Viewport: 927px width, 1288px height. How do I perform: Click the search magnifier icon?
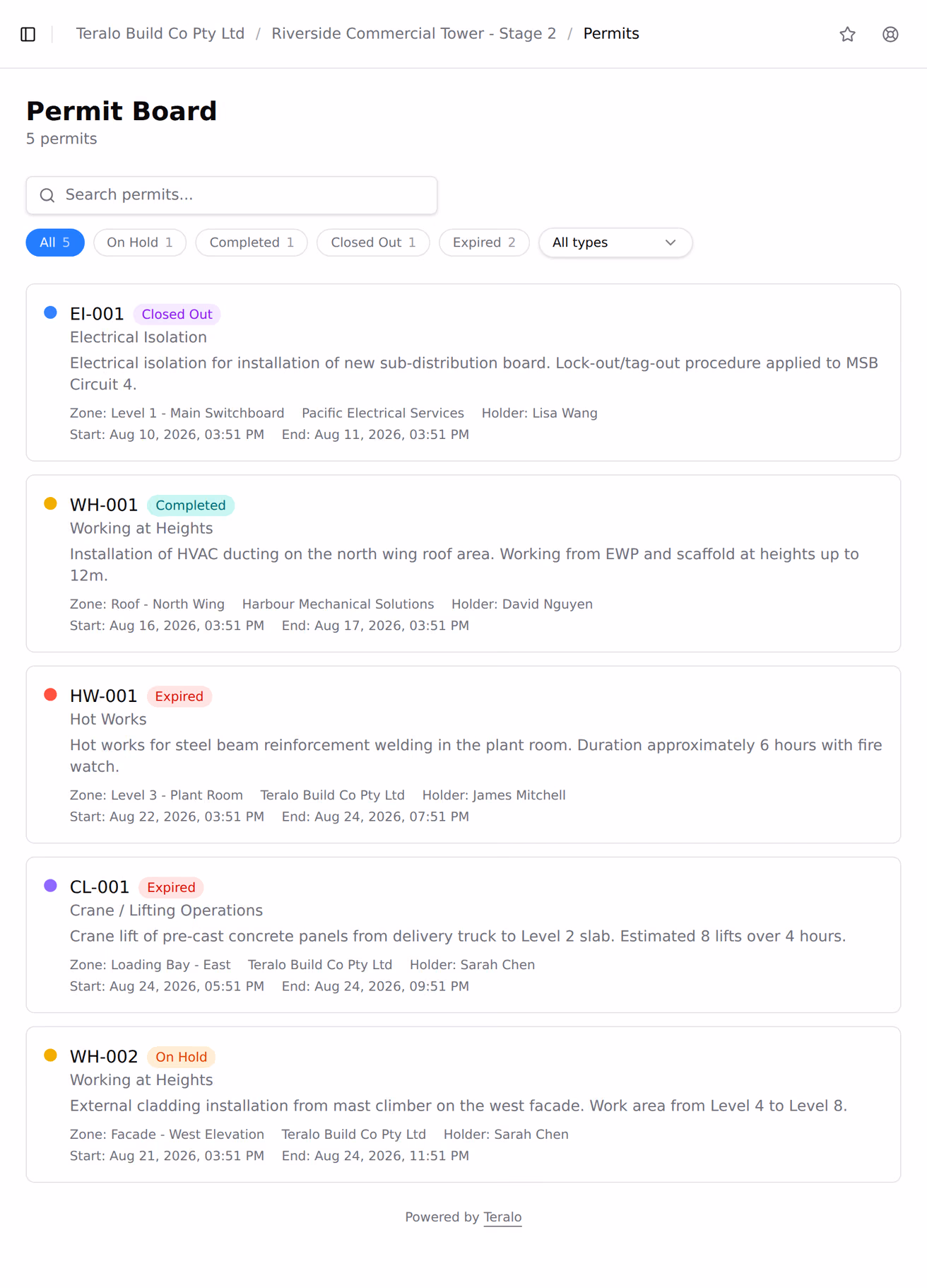(x=47, y=195)
